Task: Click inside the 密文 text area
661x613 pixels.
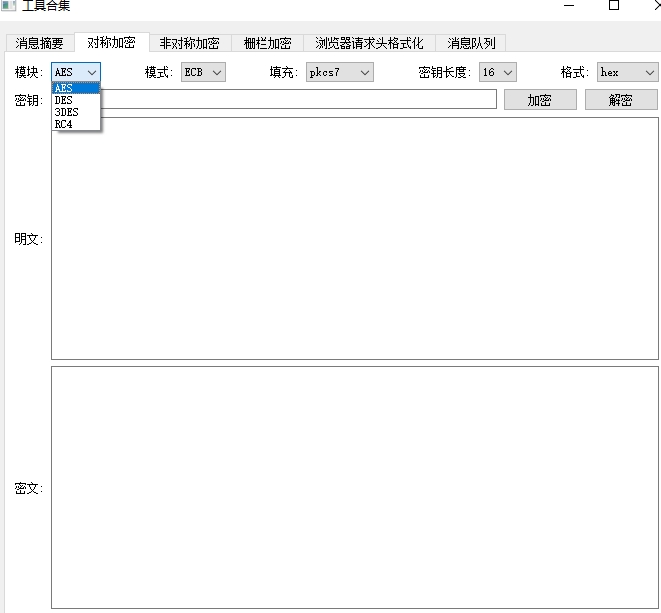Action: tap(355, 487)
